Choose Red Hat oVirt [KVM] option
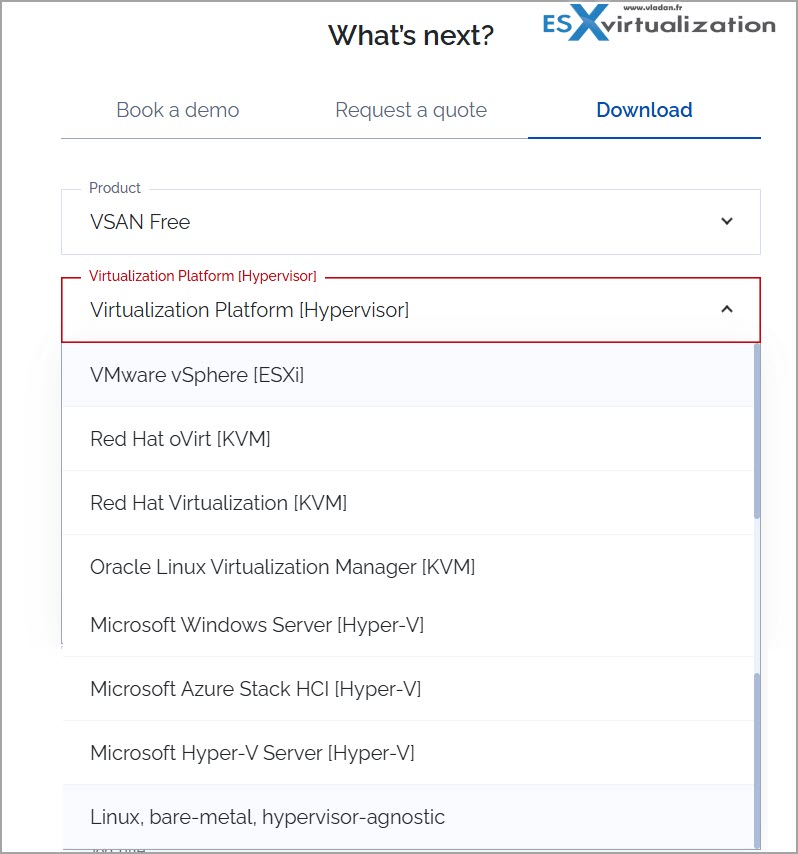The image size is (798, 854). [407, 439]
